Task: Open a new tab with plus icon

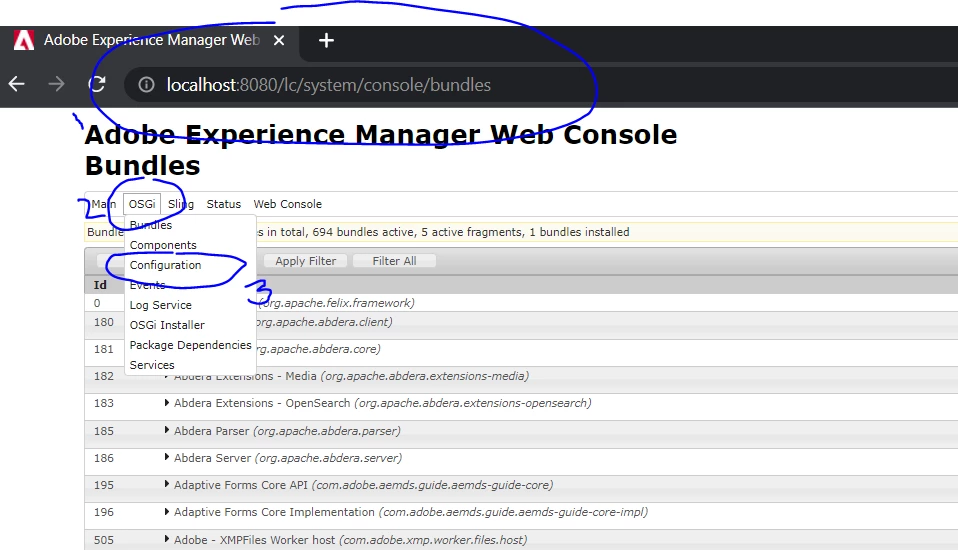Action: click(326, 40)
